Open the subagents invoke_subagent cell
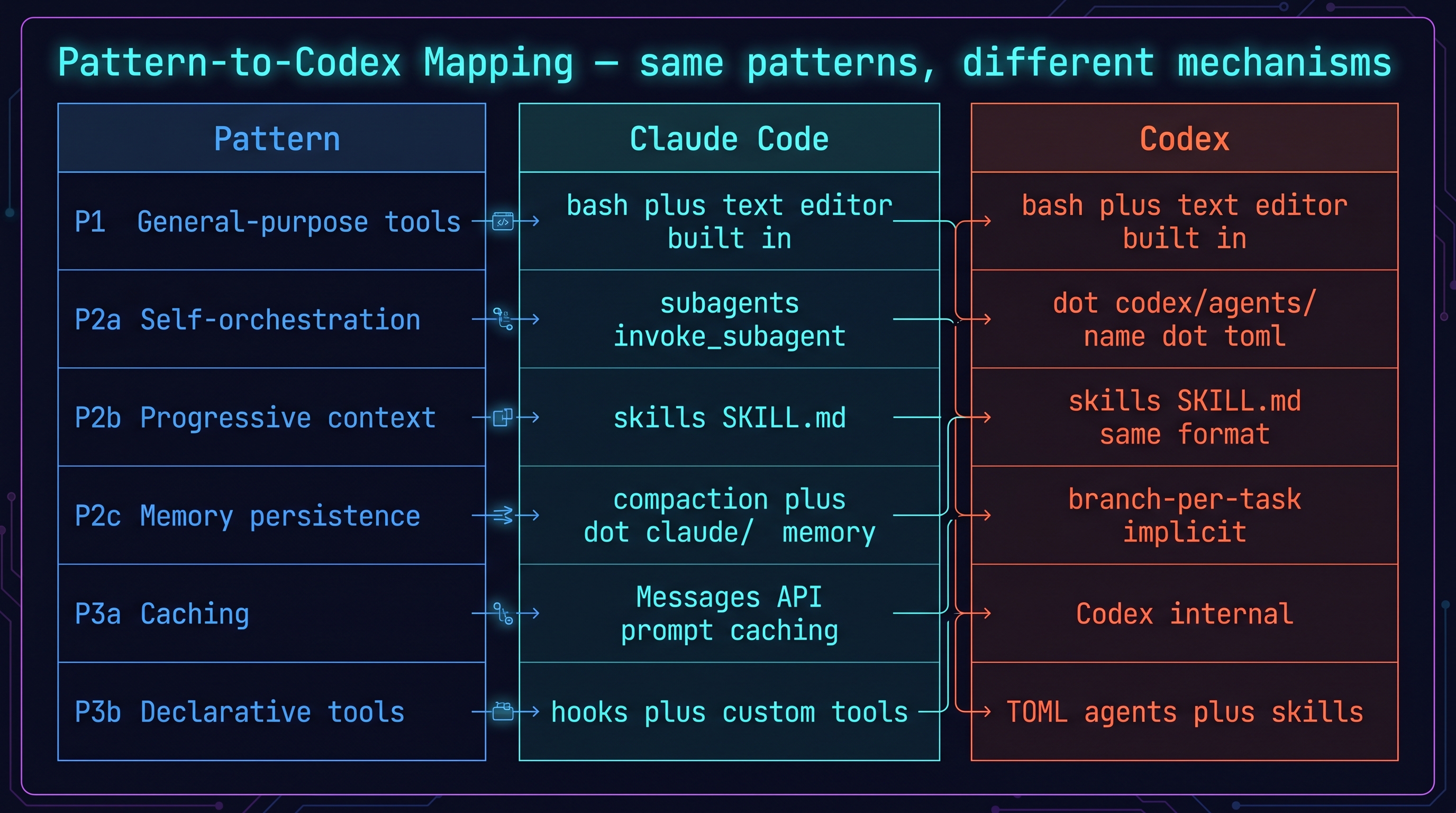Viewport: 1456px width, 813px height. 729,320
